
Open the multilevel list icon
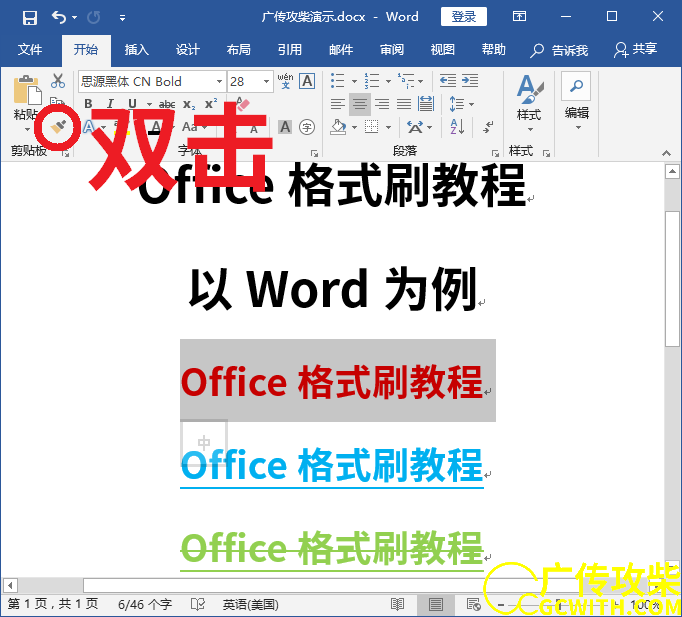pos(408,81)
